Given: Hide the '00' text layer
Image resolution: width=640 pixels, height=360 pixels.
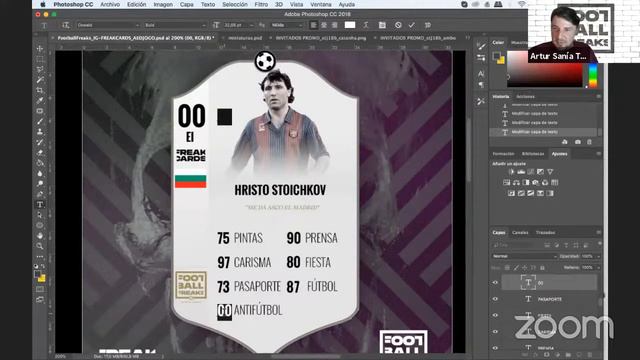Looking at the screenshot, I should (x=495, y=282).
